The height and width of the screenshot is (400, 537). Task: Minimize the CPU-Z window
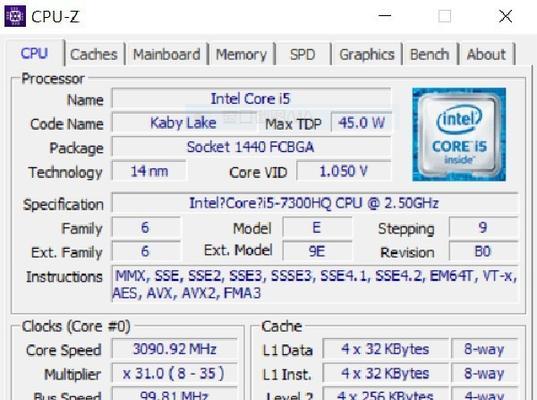385,16
